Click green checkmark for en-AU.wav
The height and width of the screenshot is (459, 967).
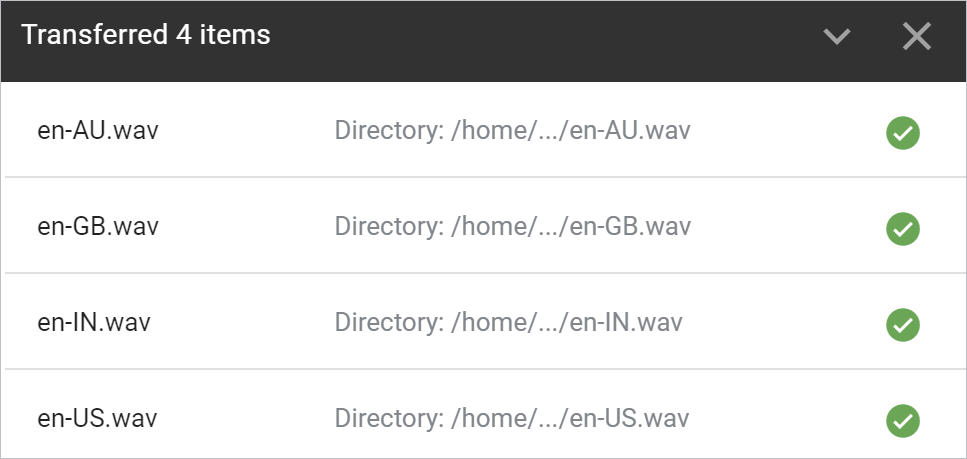pos(903,132)
